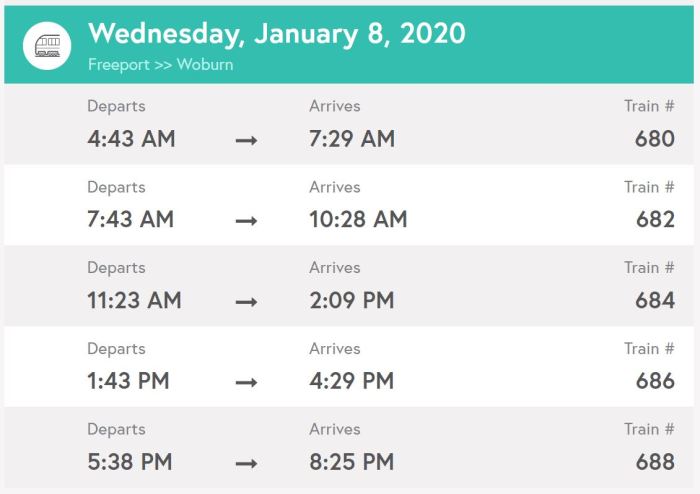Screen dimensions: 700x494
Task: Pick train number 684
Action: tap(655, 301)
